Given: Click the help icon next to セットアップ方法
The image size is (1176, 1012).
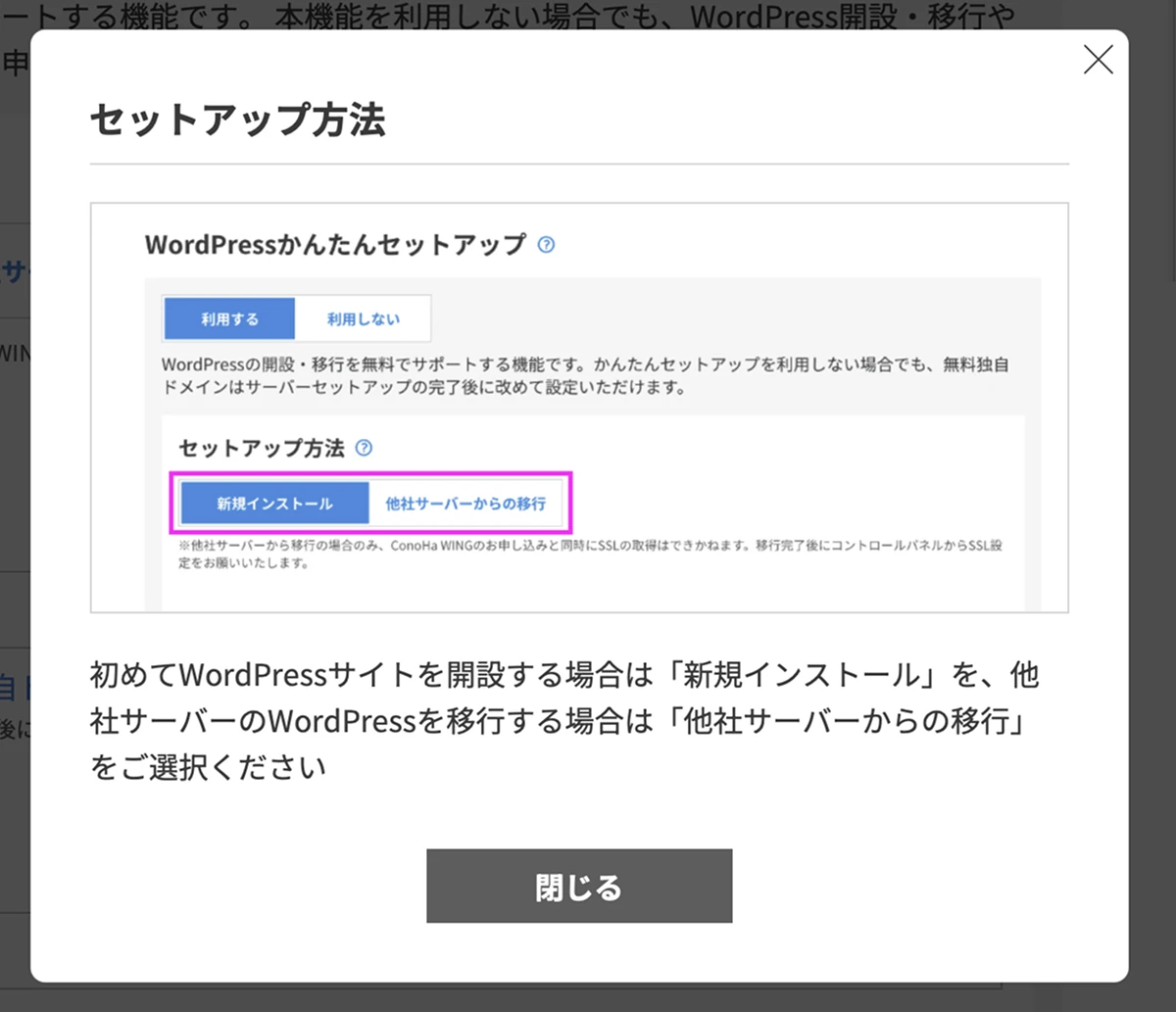Looking at the screenshot, I should click(364, 449).
